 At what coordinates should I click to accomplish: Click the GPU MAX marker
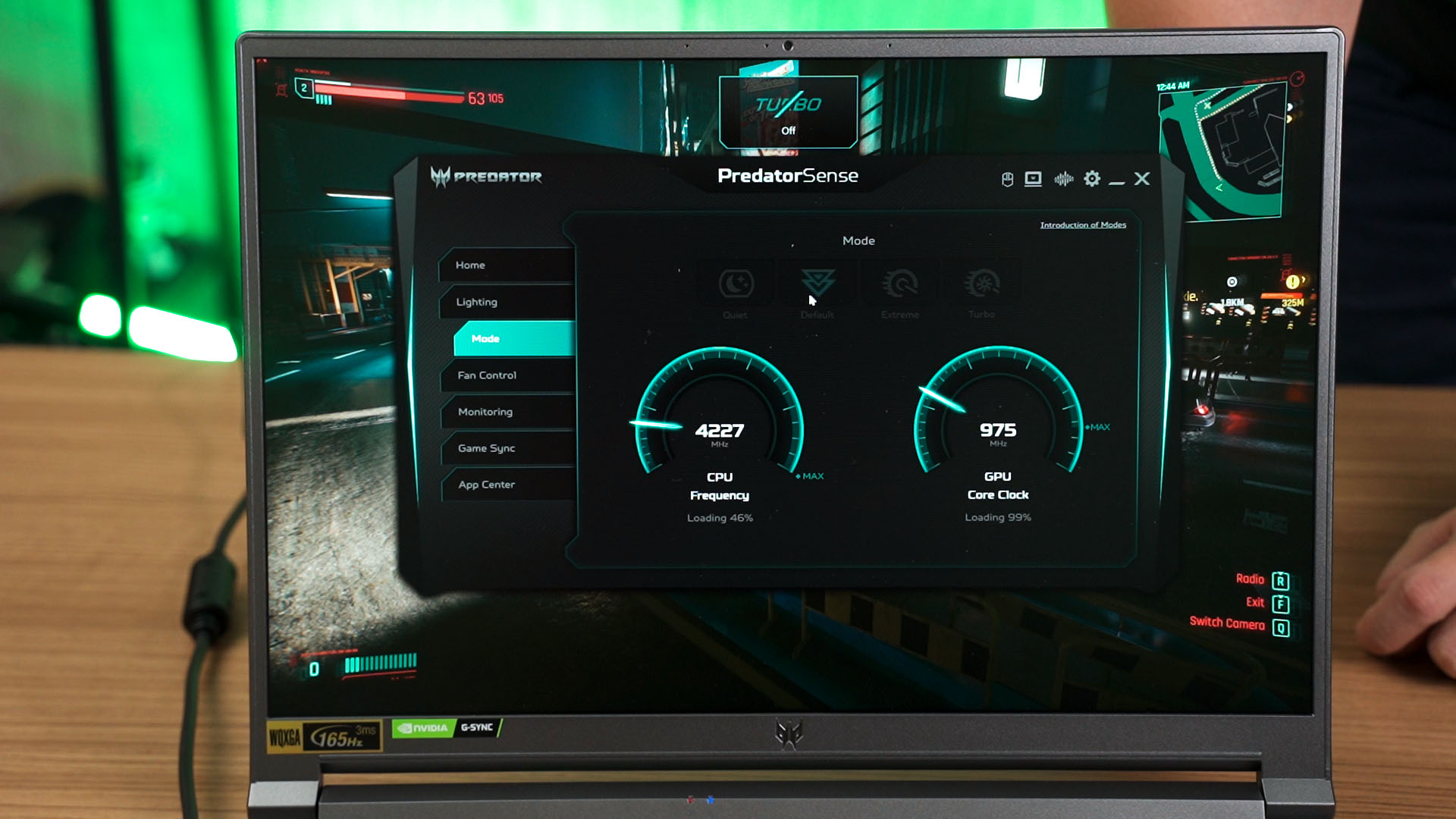(x=1097, y=428)
